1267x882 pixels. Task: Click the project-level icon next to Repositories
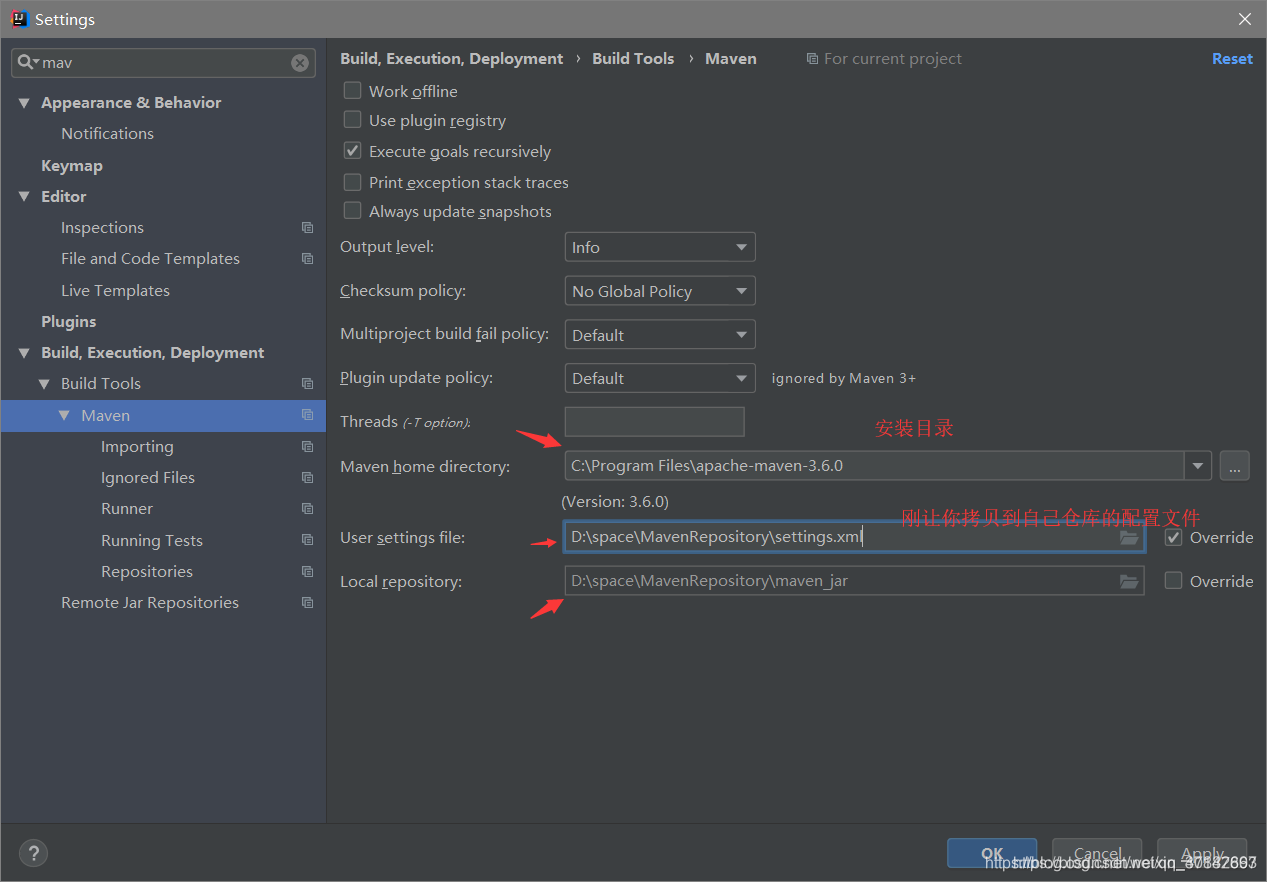[307, 572]
